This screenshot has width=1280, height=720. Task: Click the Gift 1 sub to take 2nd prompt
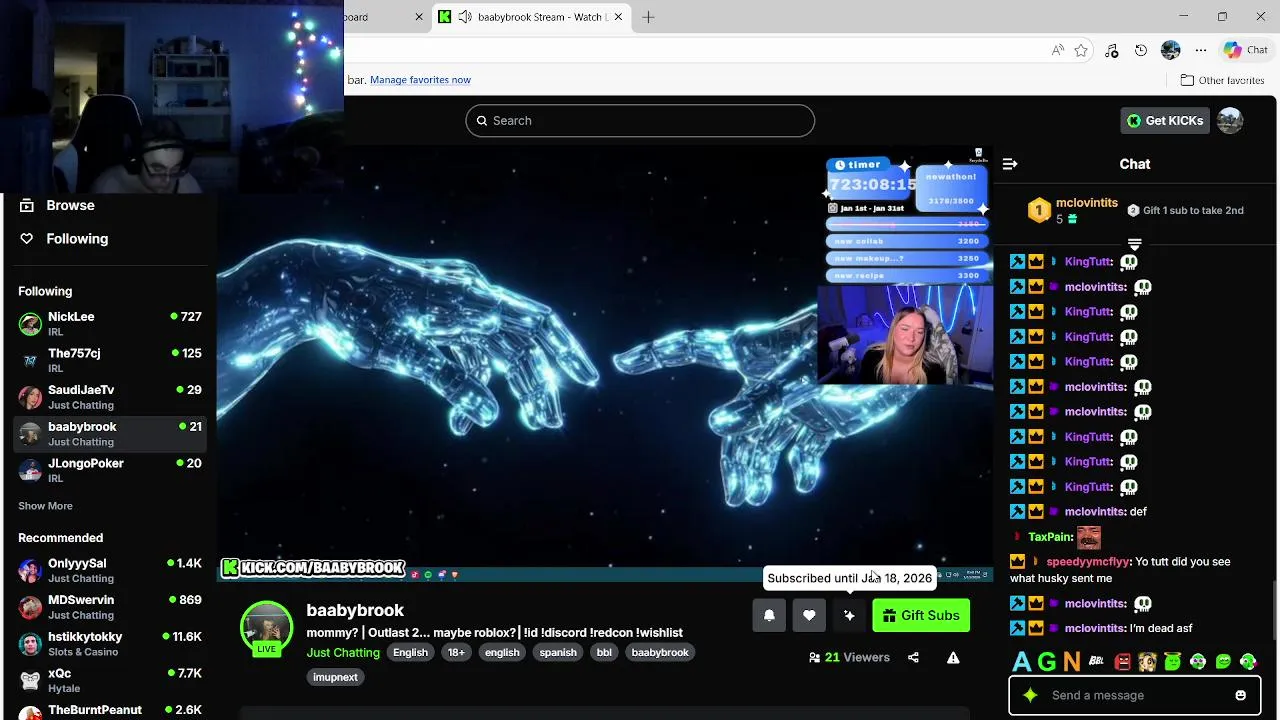click(1186, 210)
